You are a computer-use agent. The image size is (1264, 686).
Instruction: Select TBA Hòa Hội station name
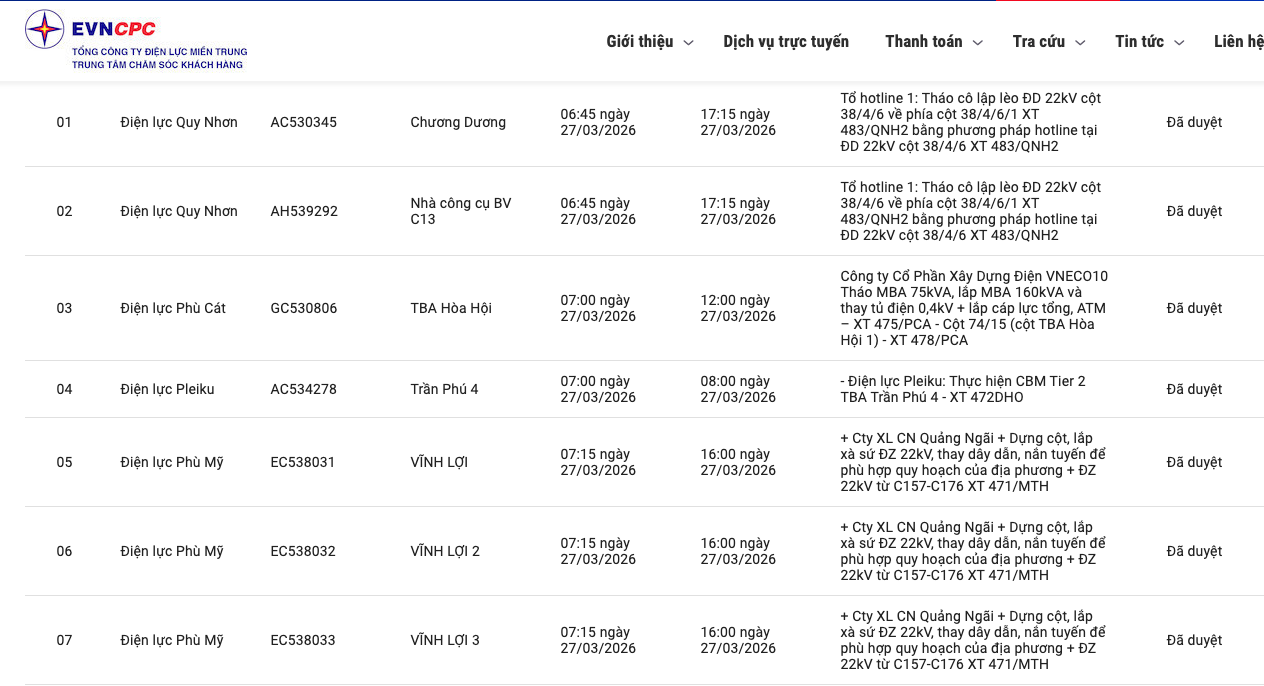pyautogui.click(x=450, y=308)
